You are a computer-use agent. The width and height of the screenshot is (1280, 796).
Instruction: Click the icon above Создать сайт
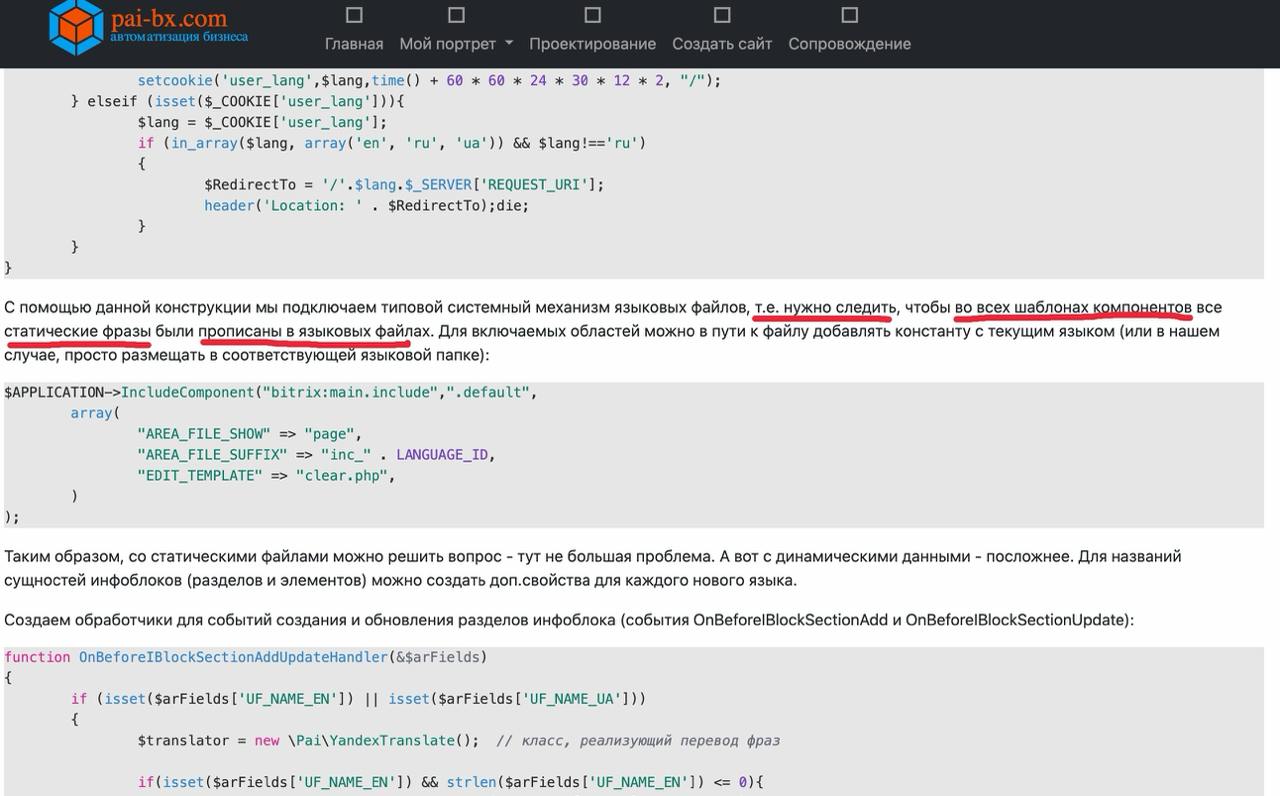(x=722, y=15)
